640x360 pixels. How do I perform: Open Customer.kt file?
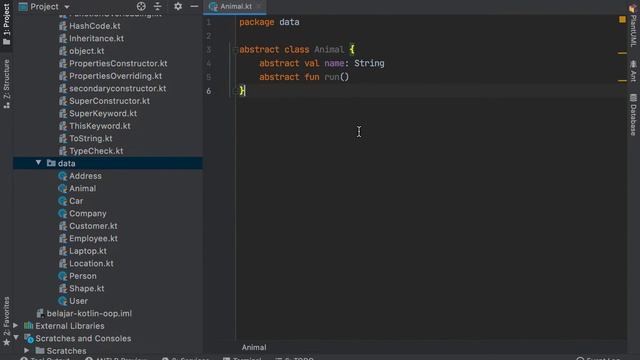pos(93,226)
